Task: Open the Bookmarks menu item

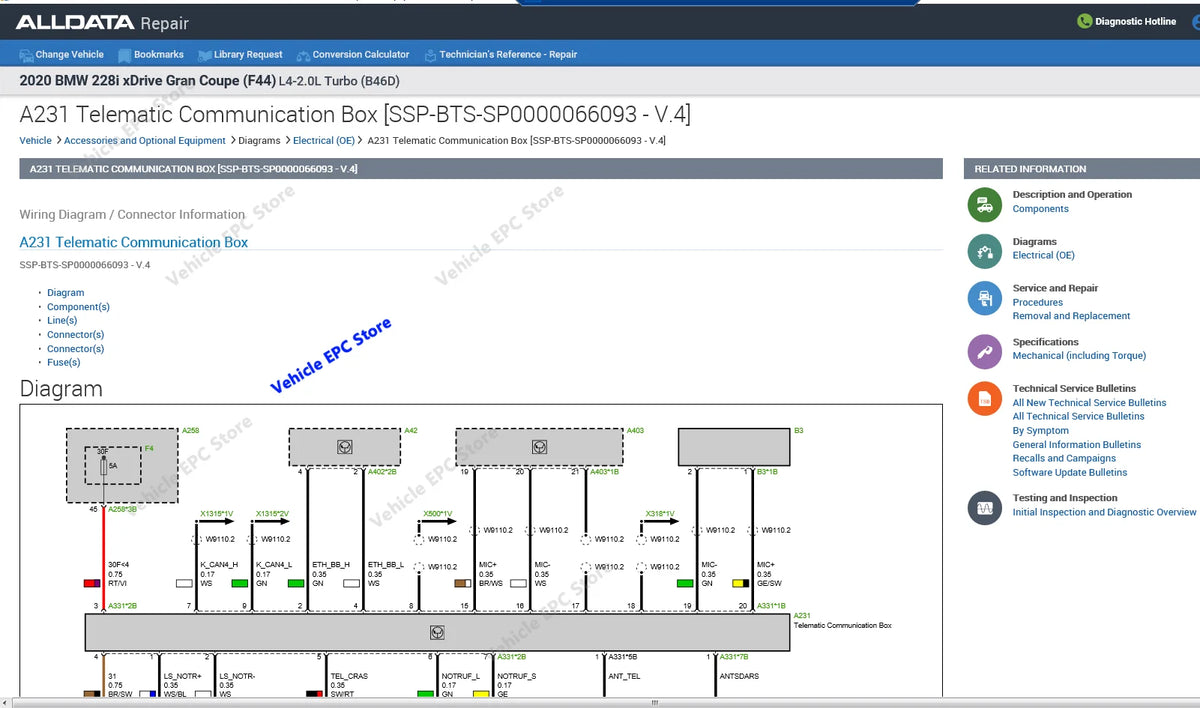Action: click(x=159, y=55)
